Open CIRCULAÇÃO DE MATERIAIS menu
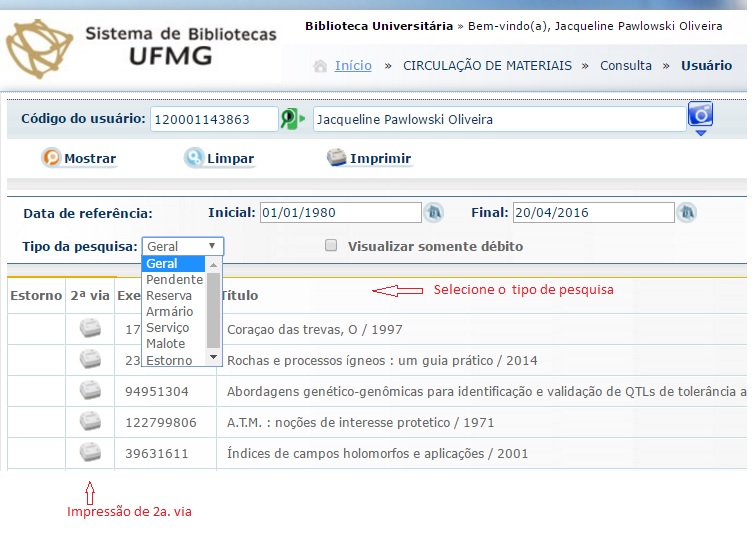 tap(487, 65)
